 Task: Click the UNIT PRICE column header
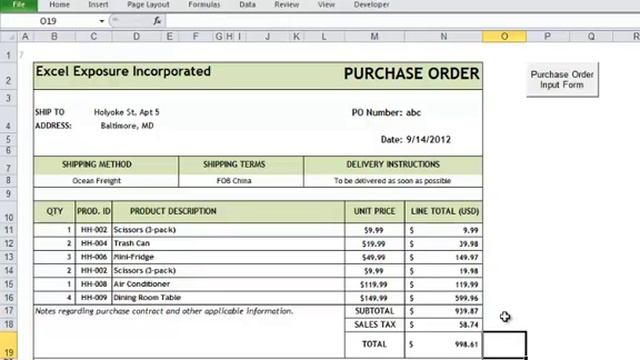(374, 211)
